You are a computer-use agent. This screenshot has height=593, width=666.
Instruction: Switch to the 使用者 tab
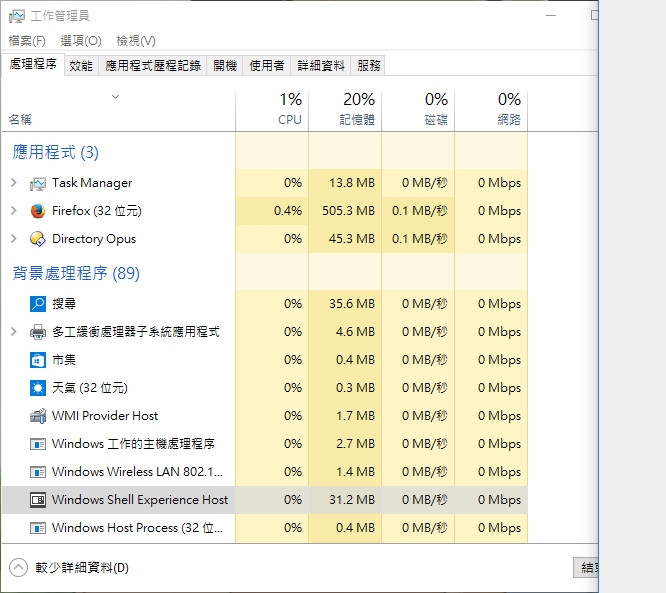point(267,65)
